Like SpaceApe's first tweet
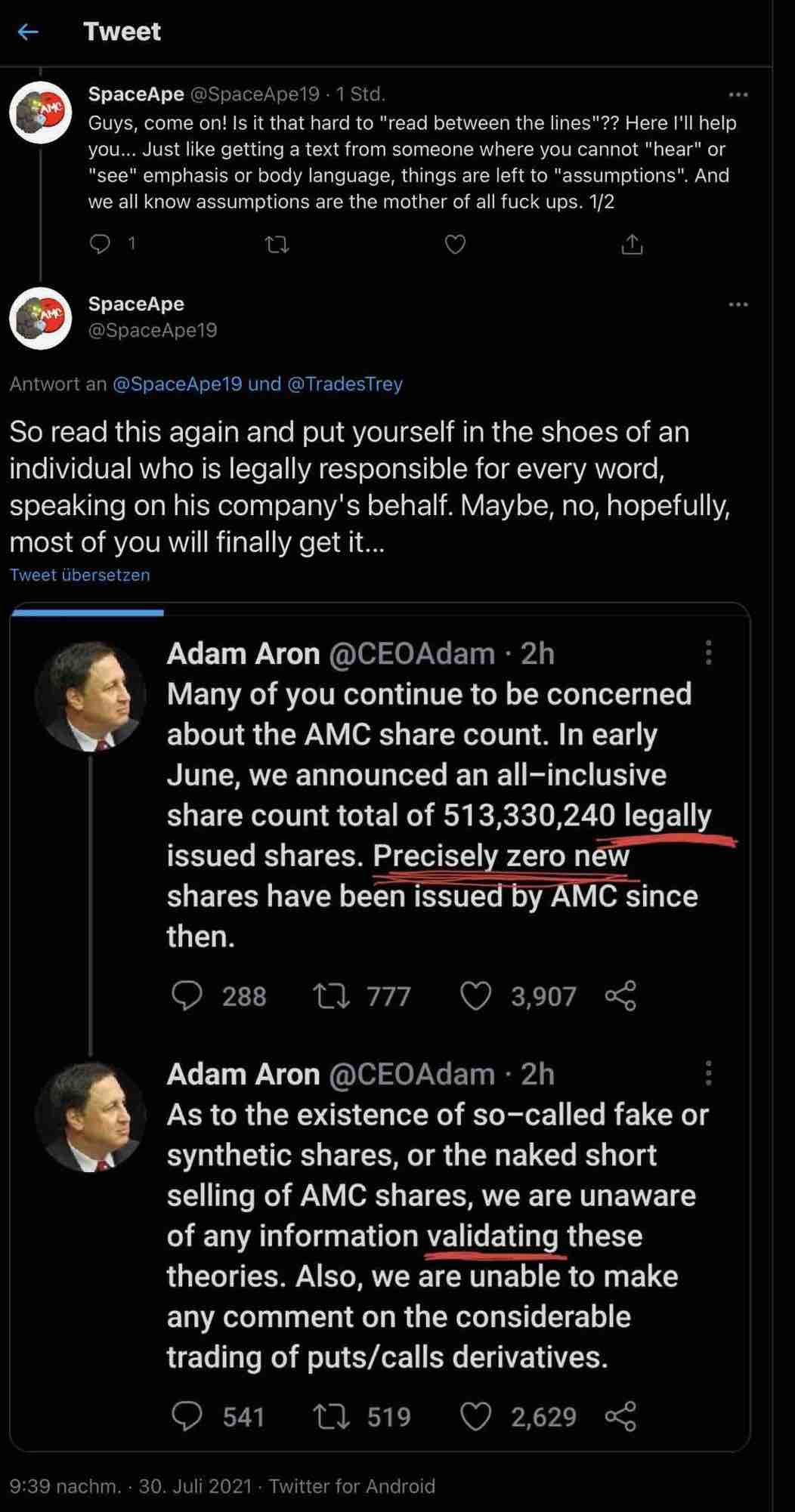Screen dimensions: 795x1512 455,244
